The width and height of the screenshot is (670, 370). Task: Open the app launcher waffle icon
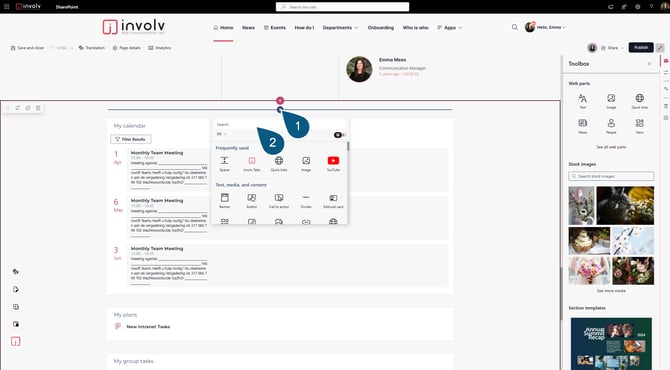click(6, 6)
